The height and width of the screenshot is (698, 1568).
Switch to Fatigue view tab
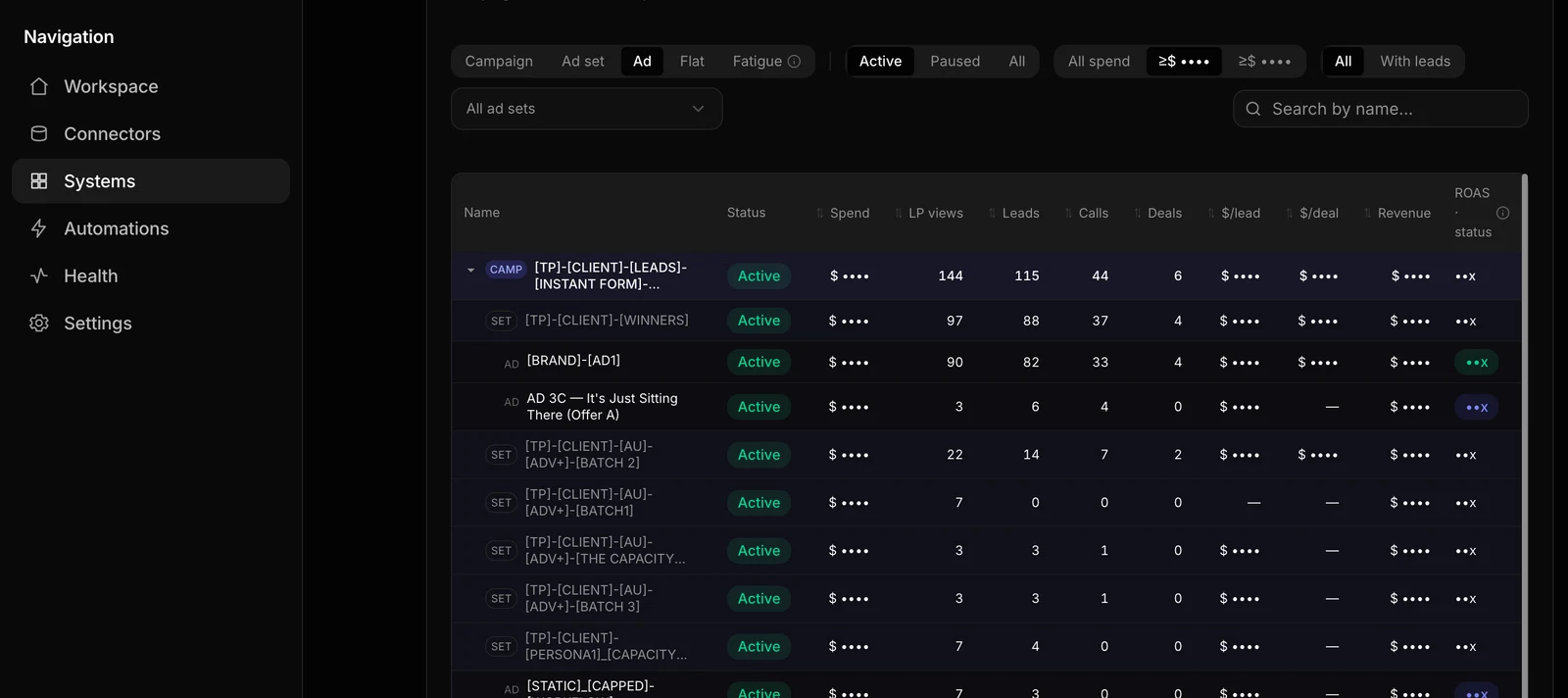(766, 61)
